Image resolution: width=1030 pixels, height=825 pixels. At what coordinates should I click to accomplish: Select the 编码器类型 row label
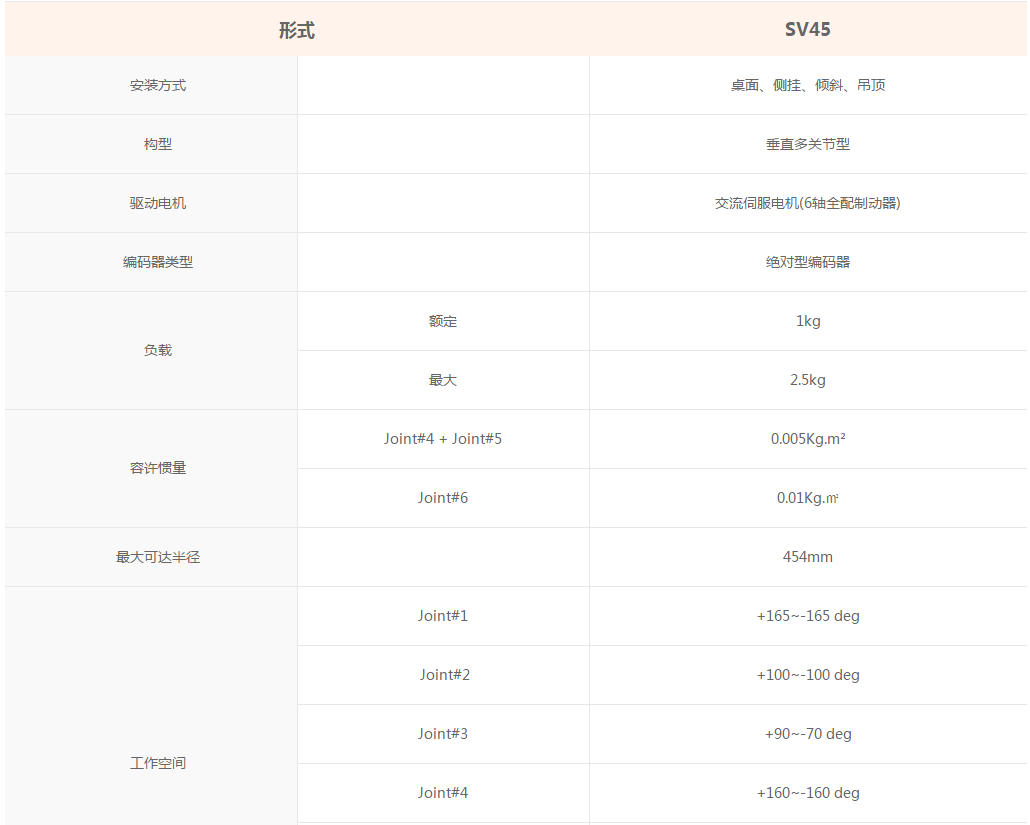point(158,262)
